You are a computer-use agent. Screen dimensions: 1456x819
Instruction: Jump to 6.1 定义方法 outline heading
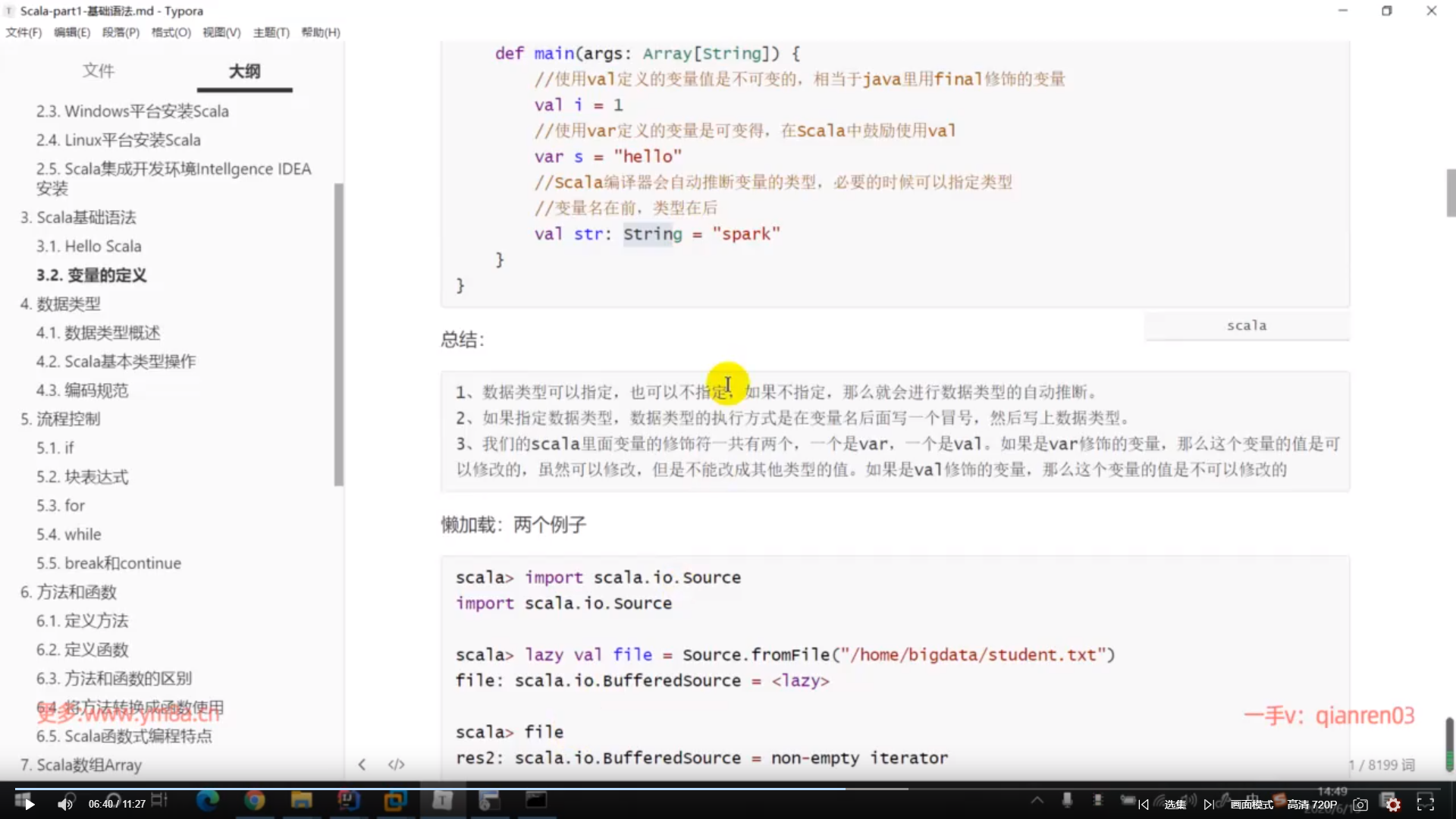click(82, 620)
